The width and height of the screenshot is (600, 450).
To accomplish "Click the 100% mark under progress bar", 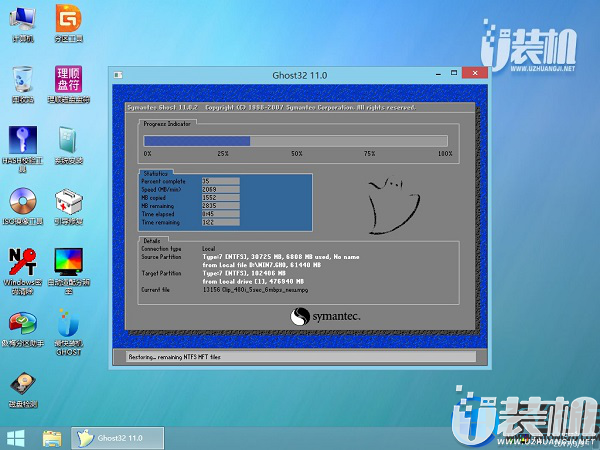I will [x=445, y=153].
